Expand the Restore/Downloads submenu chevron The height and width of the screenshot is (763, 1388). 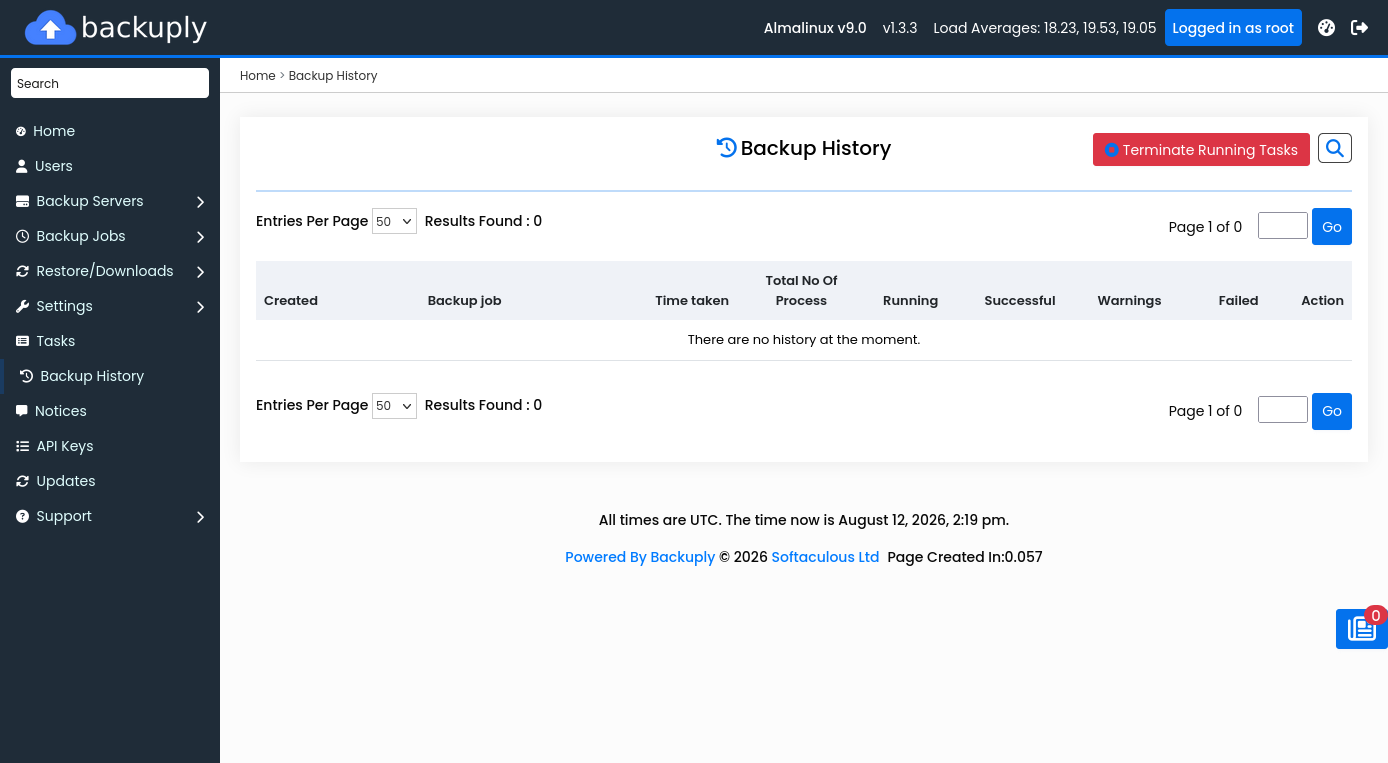coord(200,272)
